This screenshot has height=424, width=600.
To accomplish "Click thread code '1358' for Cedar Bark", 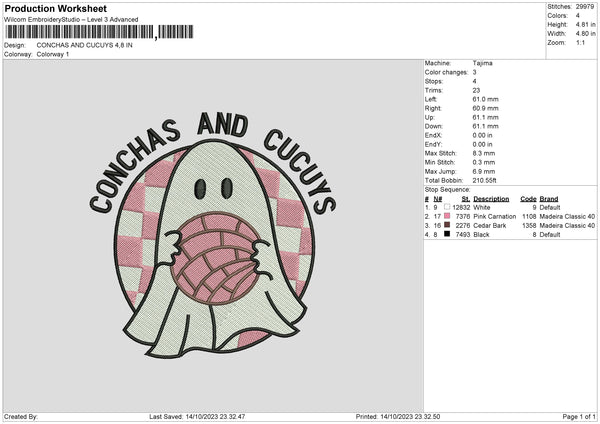I will tap(529, 226).
